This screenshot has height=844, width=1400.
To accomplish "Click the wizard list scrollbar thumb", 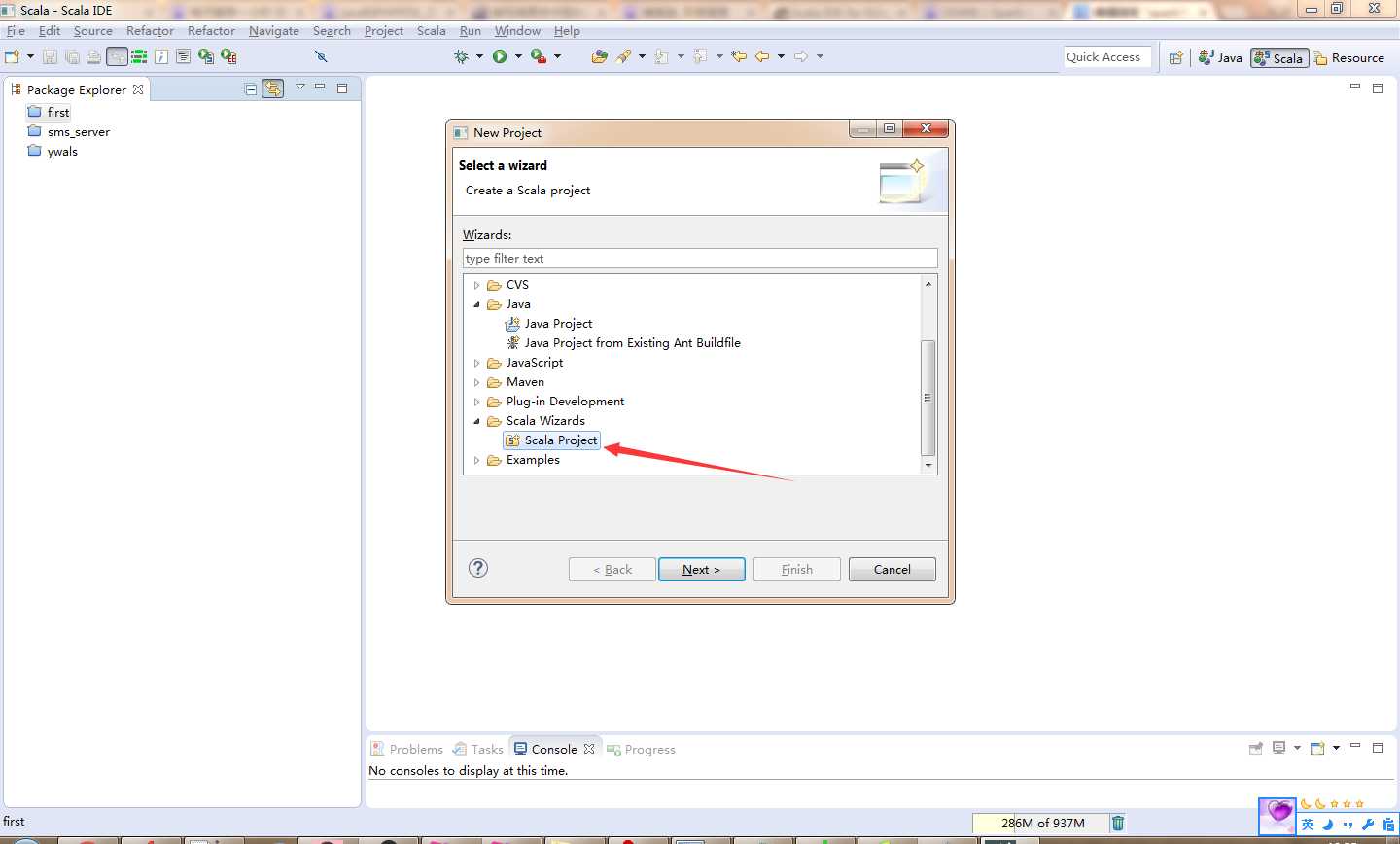I will 927,397.
